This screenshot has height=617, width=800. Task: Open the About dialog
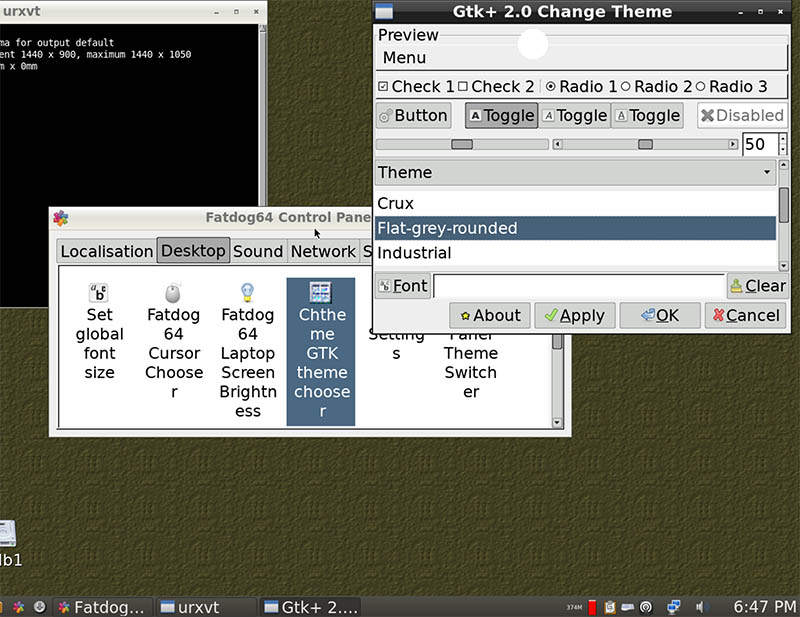(x=490, y=315)
